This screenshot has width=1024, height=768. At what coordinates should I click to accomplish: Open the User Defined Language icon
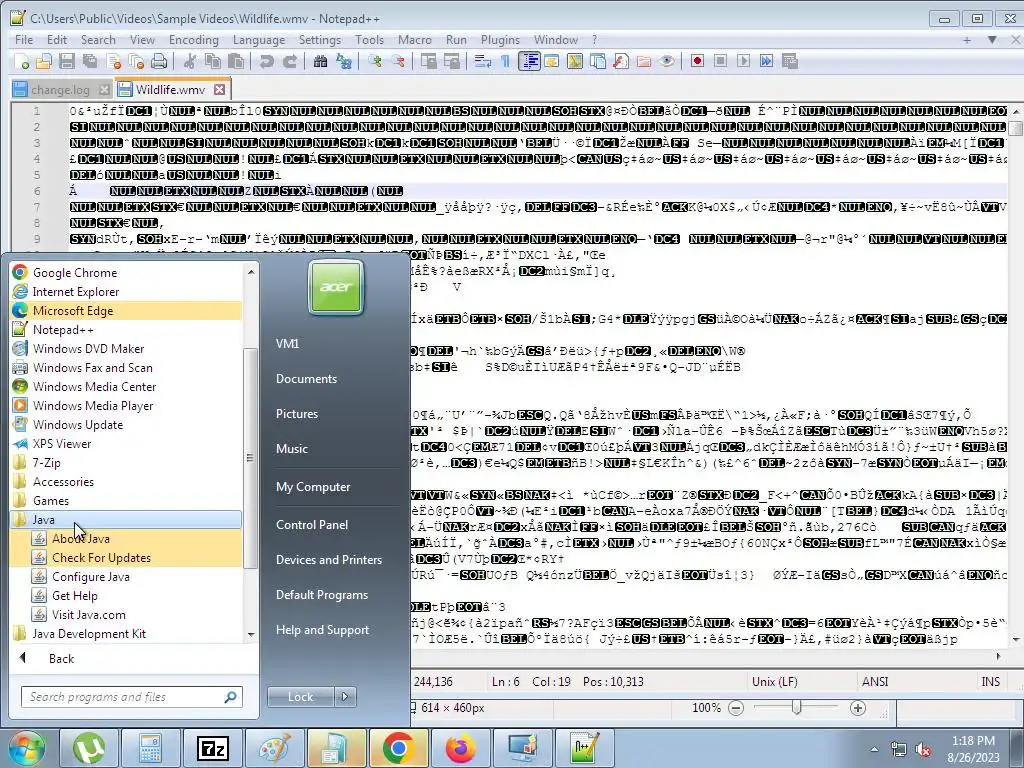551,61
